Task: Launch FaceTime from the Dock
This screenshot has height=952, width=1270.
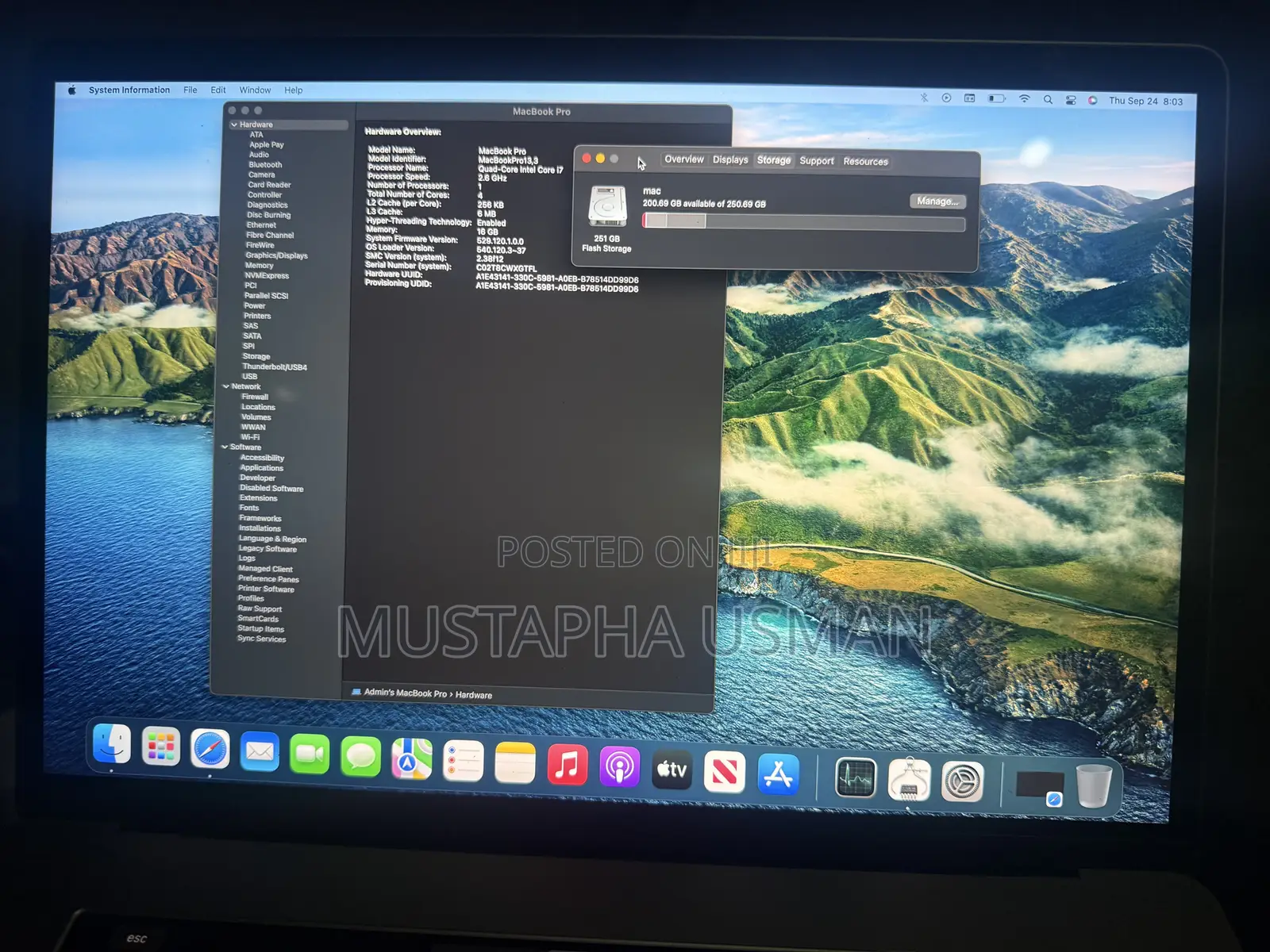Action: click(x=310, y=754)
